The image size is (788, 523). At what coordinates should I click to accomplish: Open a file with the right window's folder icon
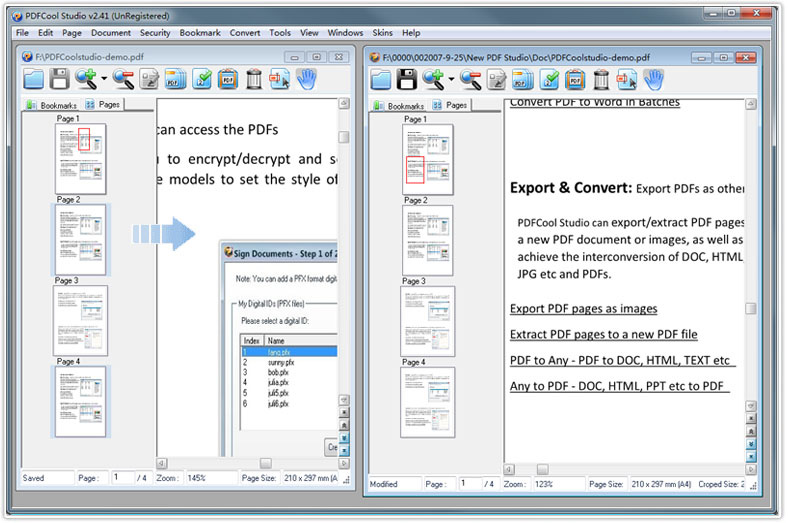tap(381, 80)
